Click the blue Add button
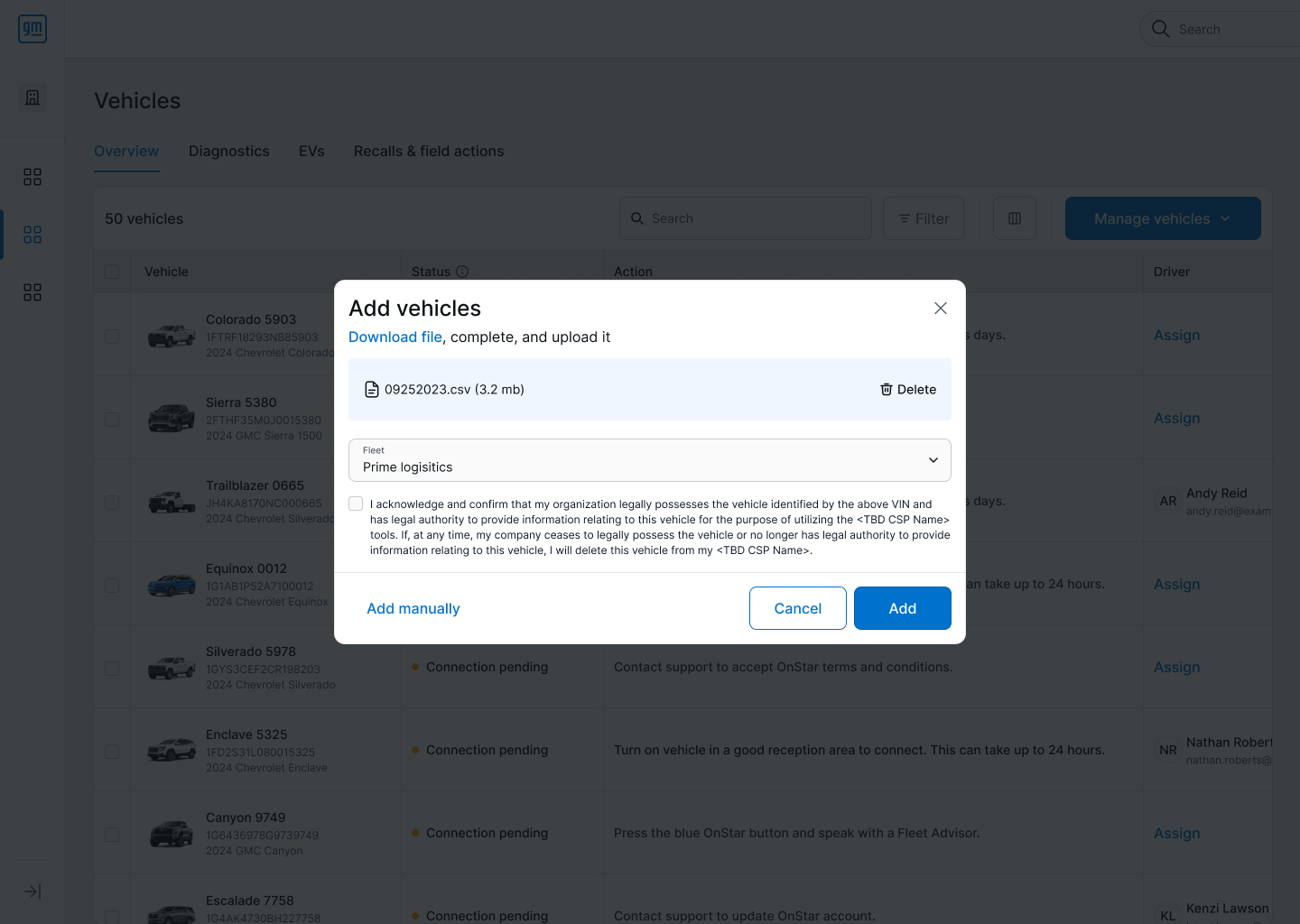This screenshot has width=1300, height=924. pos(903,608)
